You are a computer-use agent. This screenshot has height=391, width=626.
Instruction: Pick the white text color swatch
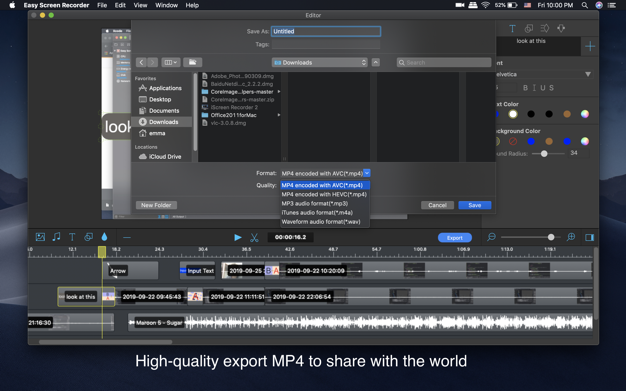tap(513, 114)
